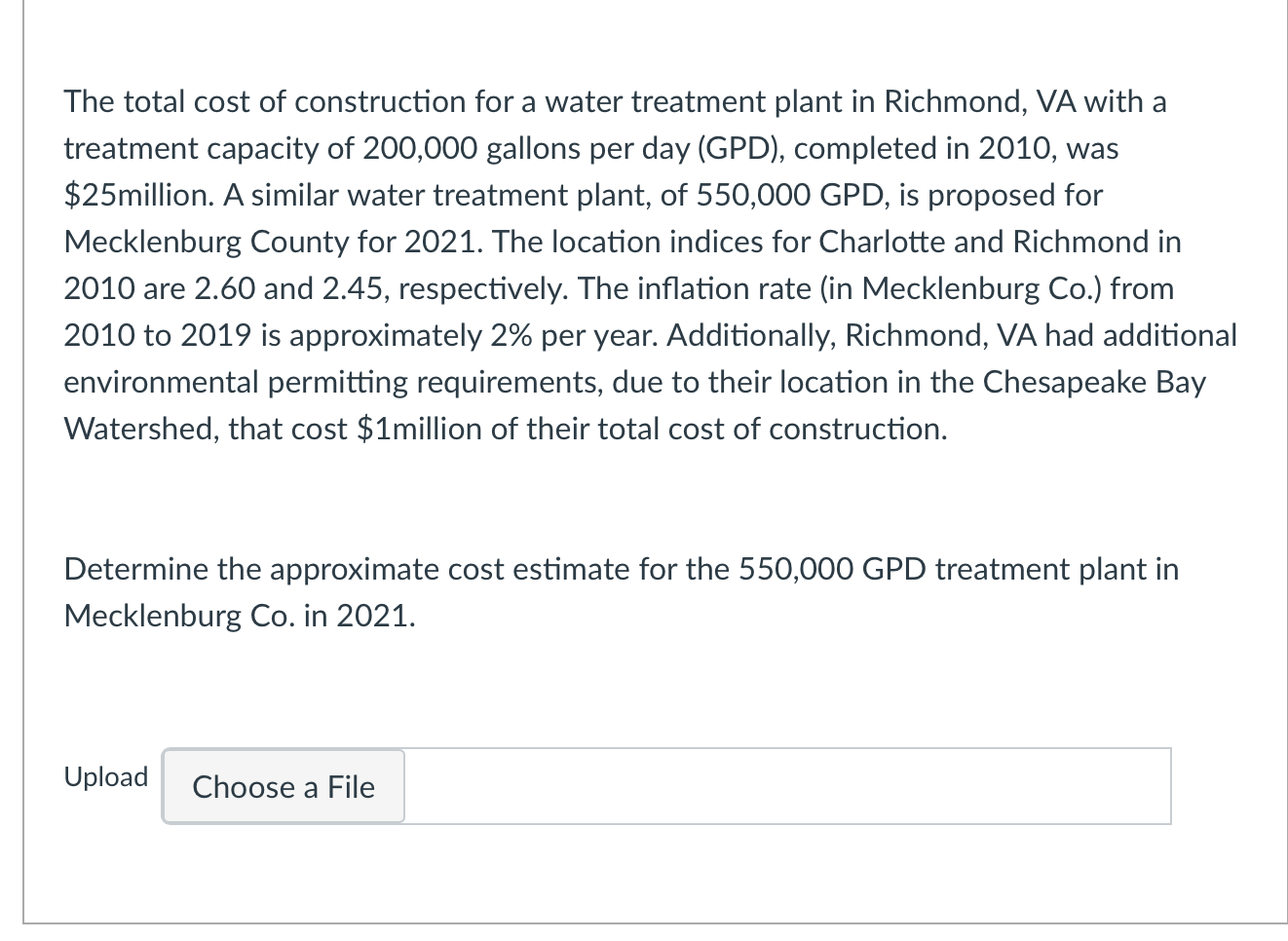Click the word 'Determine' in the question prompt
1288x941 pixels.
coord(136,570)
